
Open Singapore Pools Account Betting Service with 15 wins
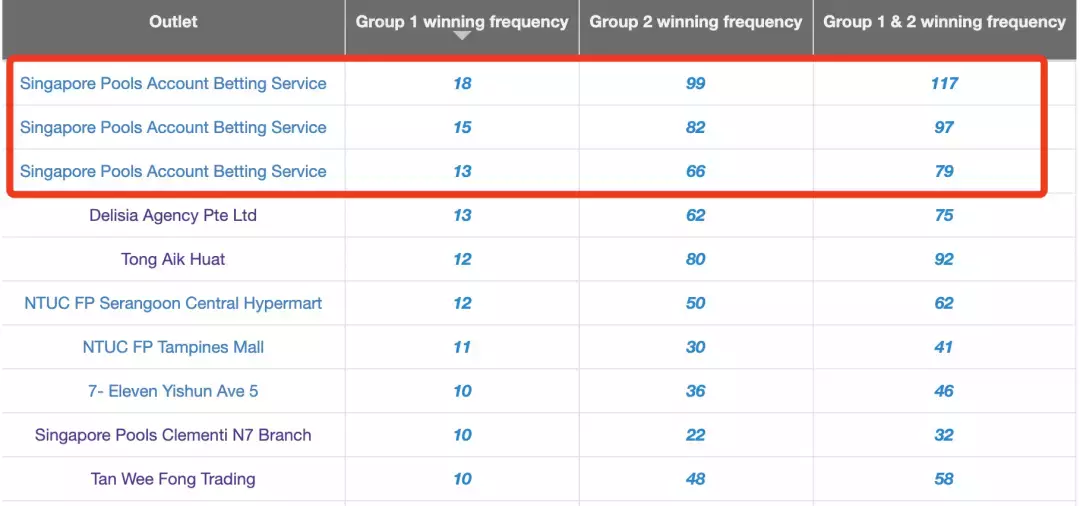tap(173, 127)
